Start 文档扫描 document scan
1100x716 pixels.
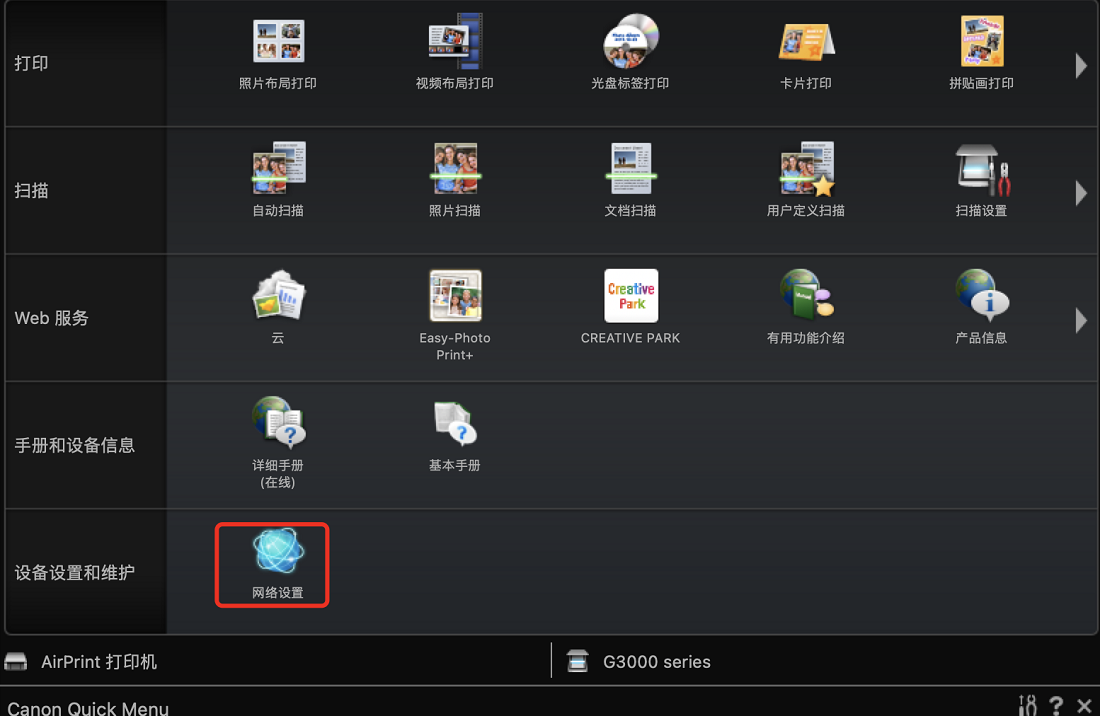click(x=630, y=180)
